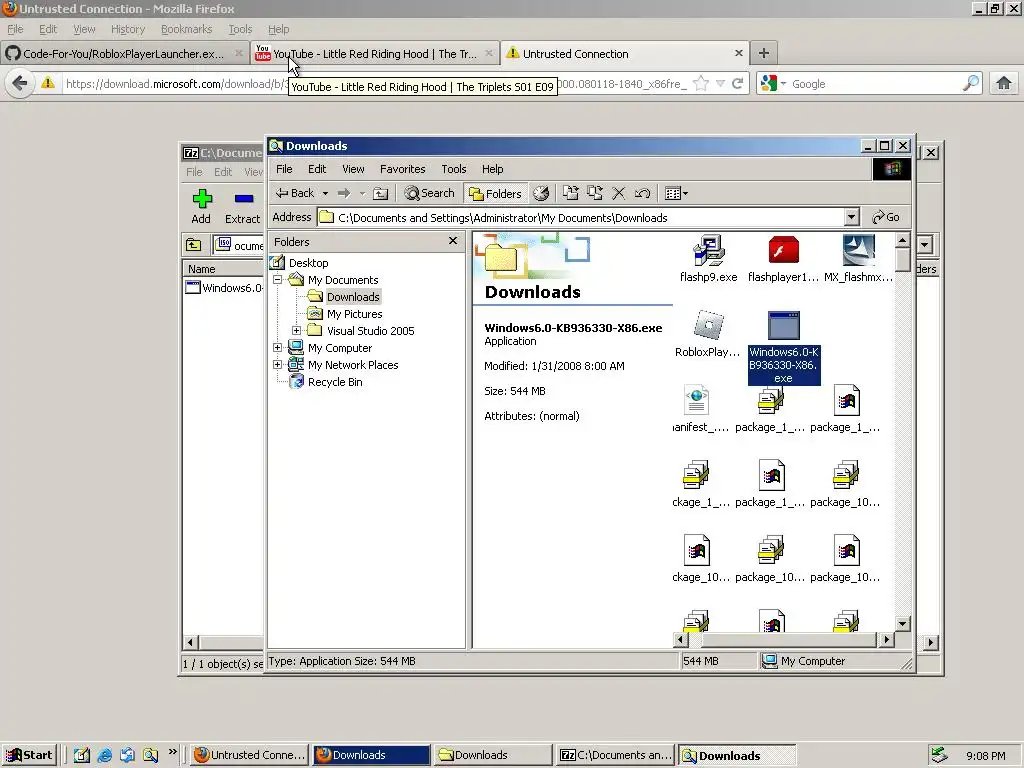Open File menu in 7-Zip window

[194, 172]
